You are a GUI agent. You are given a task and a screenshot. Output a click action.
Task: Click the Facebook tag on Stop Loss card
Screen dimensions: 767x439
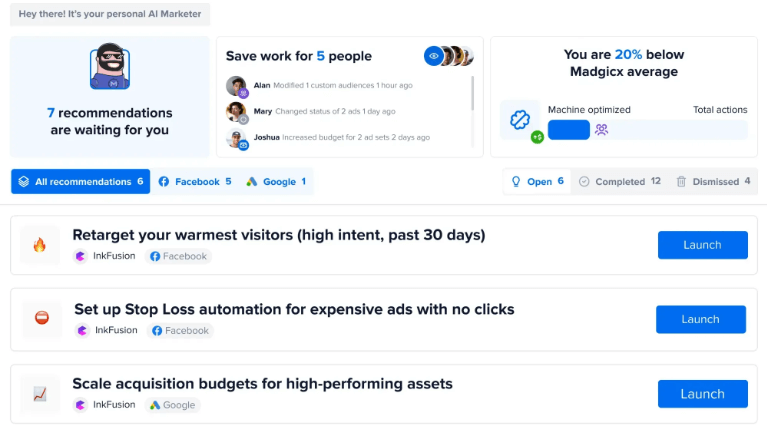tap(180, 330)
